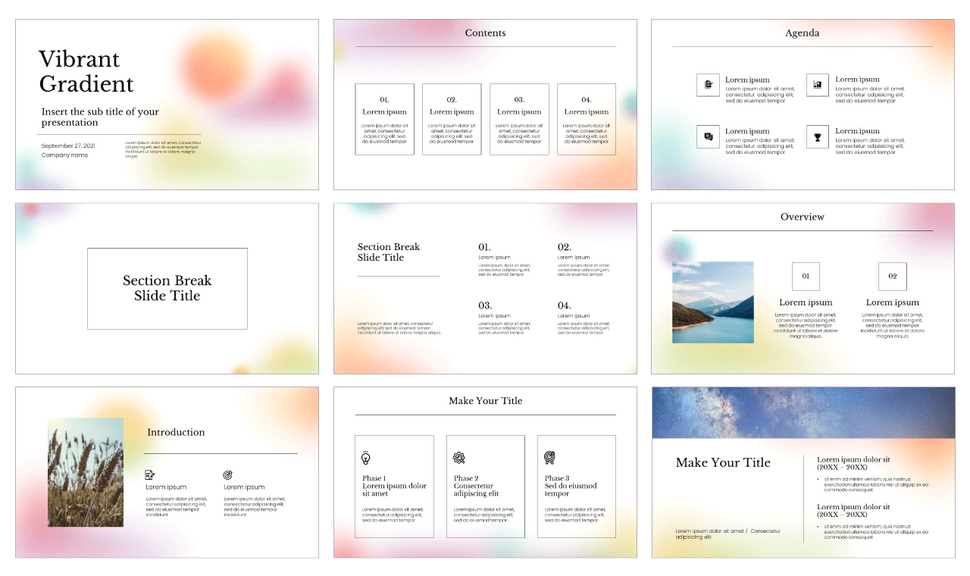Select the Section Break Slide Title box
This screenshot has height=576, width=970.
[x=166, y=288]
